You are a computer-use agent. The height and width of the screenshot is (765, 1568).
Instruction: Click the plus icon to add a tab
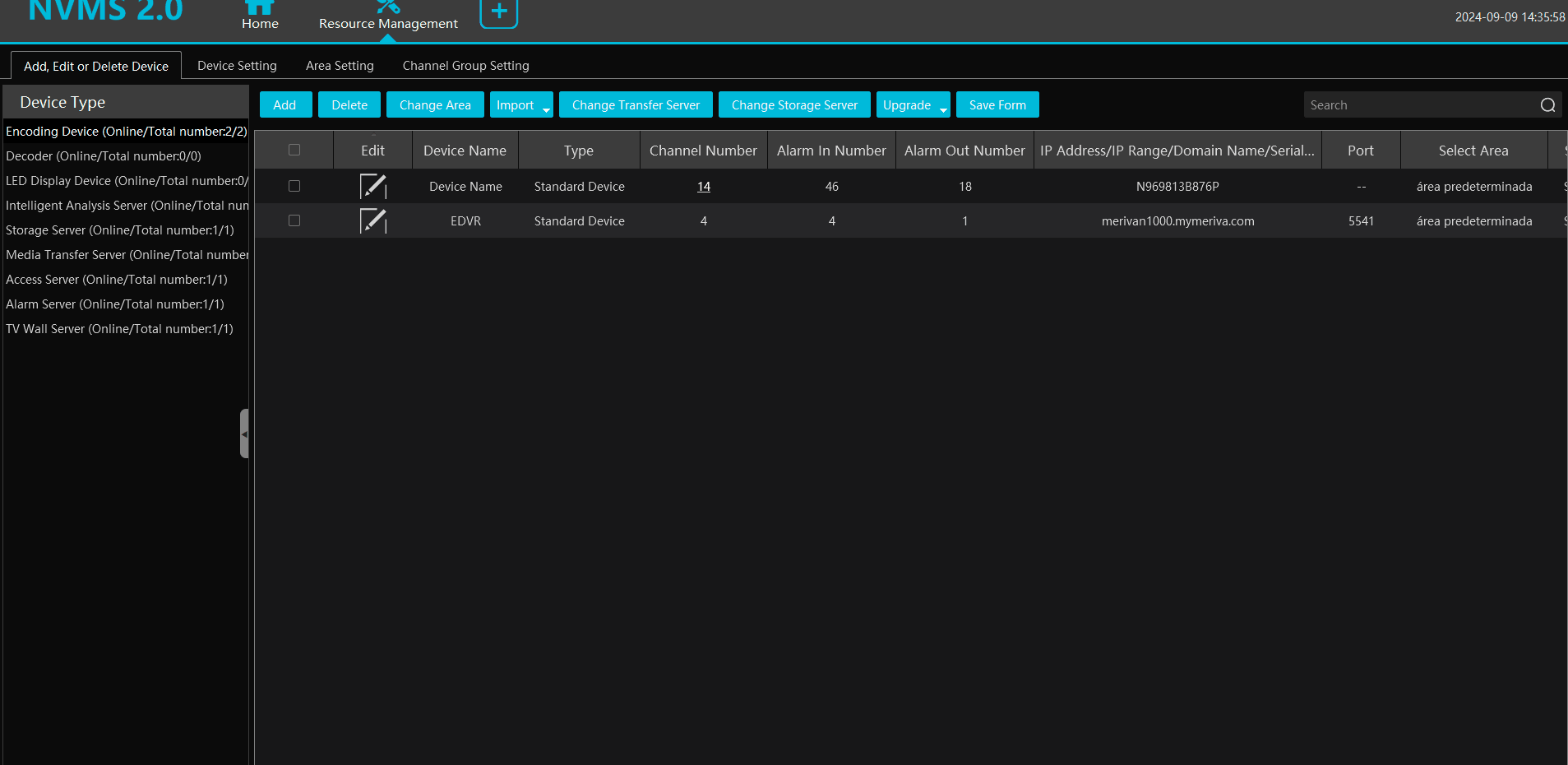[x=498, y=12]
